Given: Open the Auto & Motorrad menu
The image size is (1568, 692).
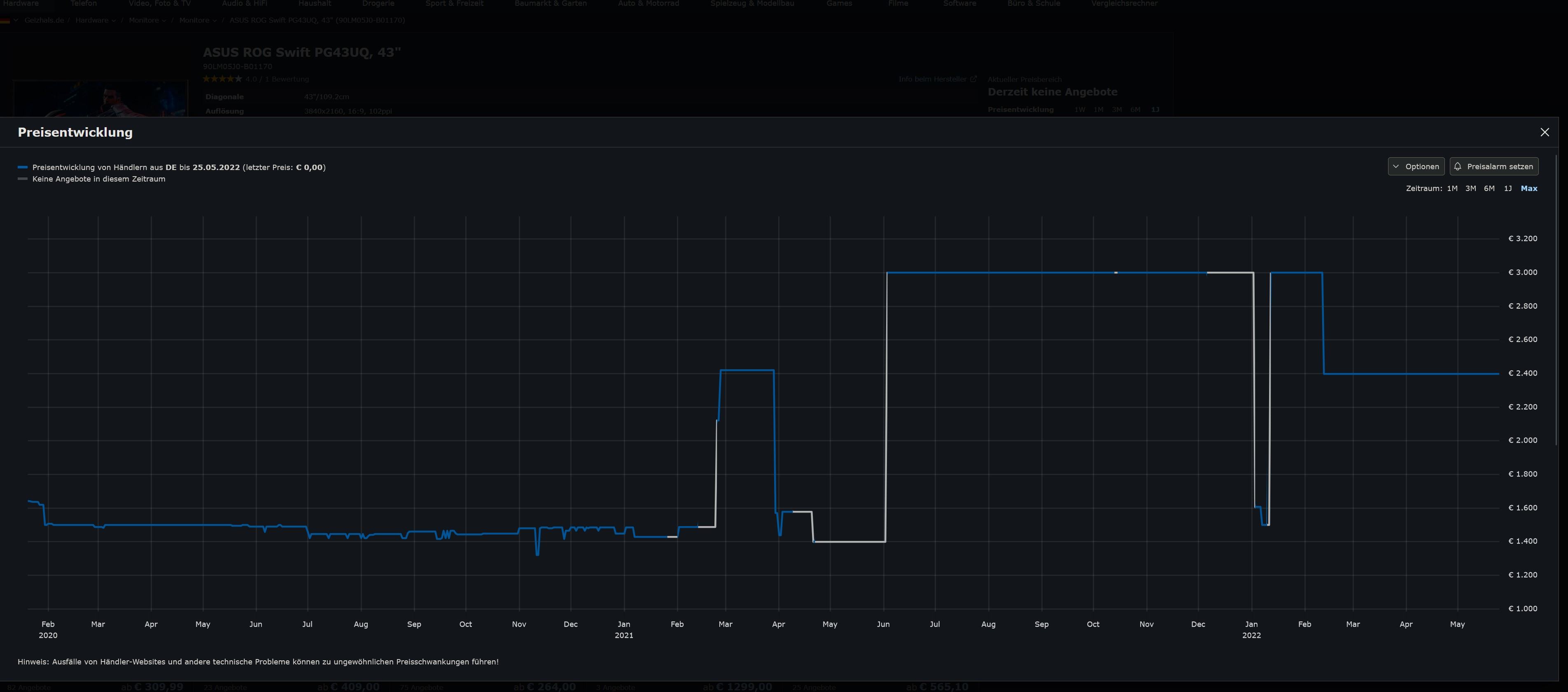Looking at the screenshot, I should (x=648, y=4).
